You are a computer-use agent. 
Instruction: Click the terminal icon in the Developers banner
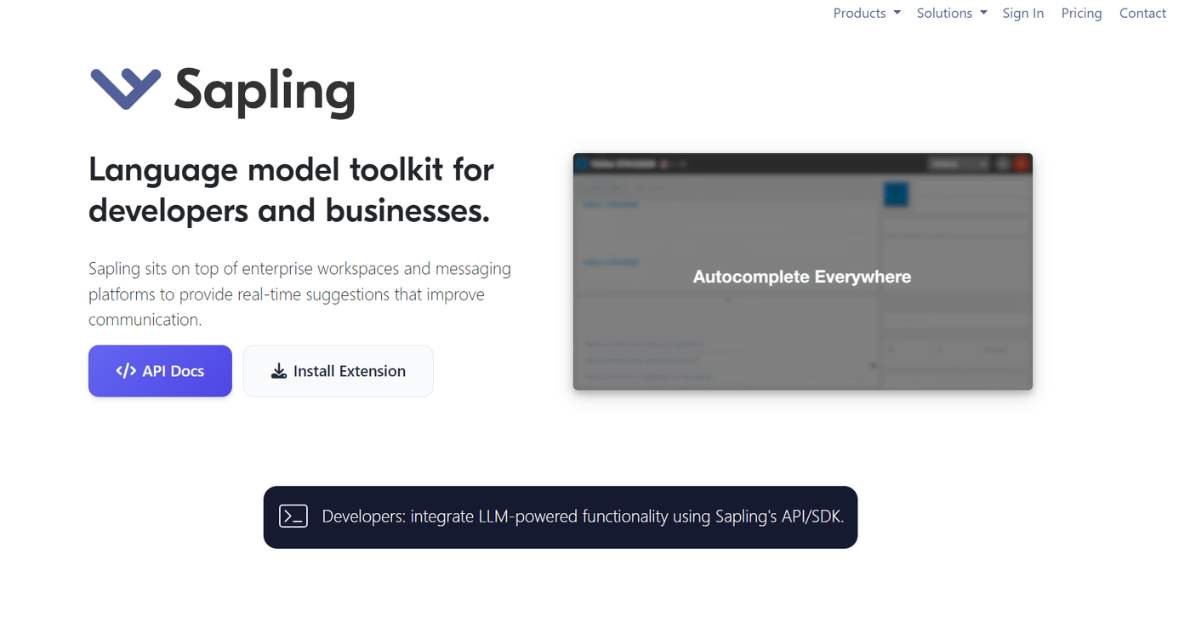(x=293, y=516)
